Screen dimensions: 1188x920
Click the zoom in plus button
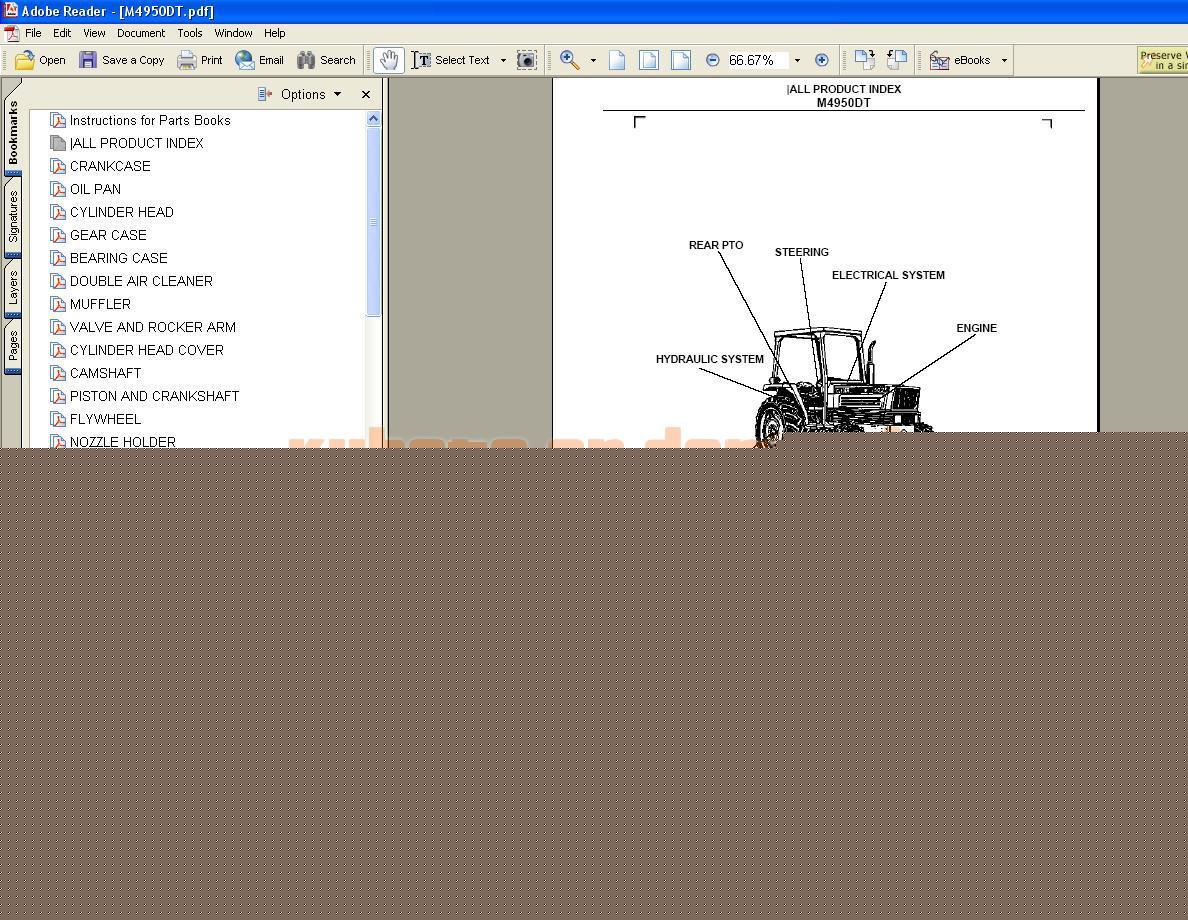coord(821,60)
